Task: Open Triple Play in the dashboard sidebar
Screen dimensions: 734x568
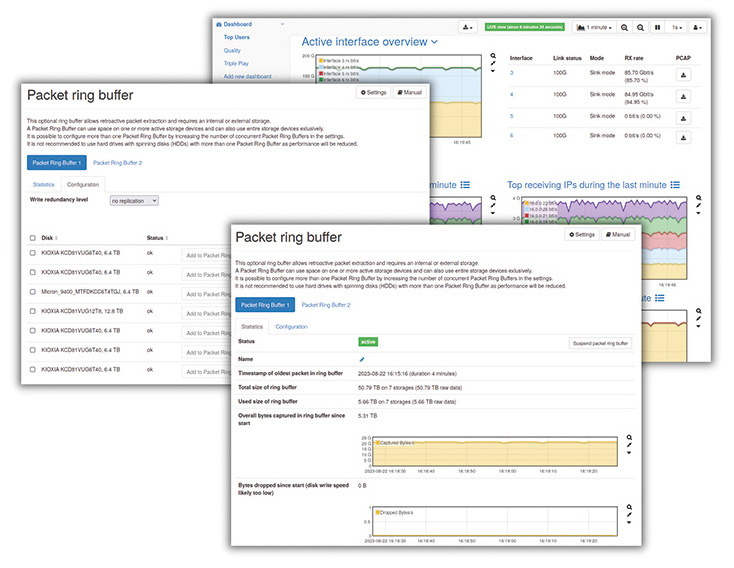Action: point(238,63)
